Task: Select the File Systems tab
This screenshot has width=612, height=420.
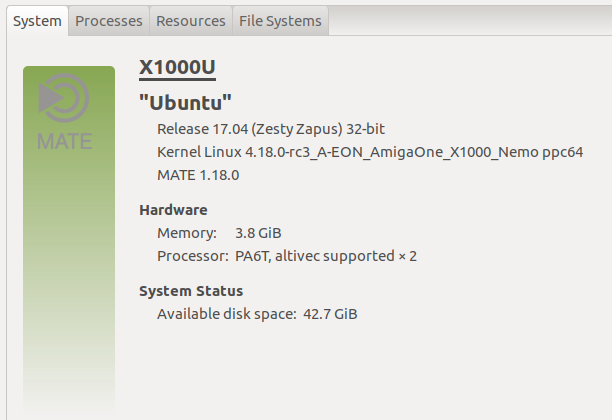Action: coord(279,20)
